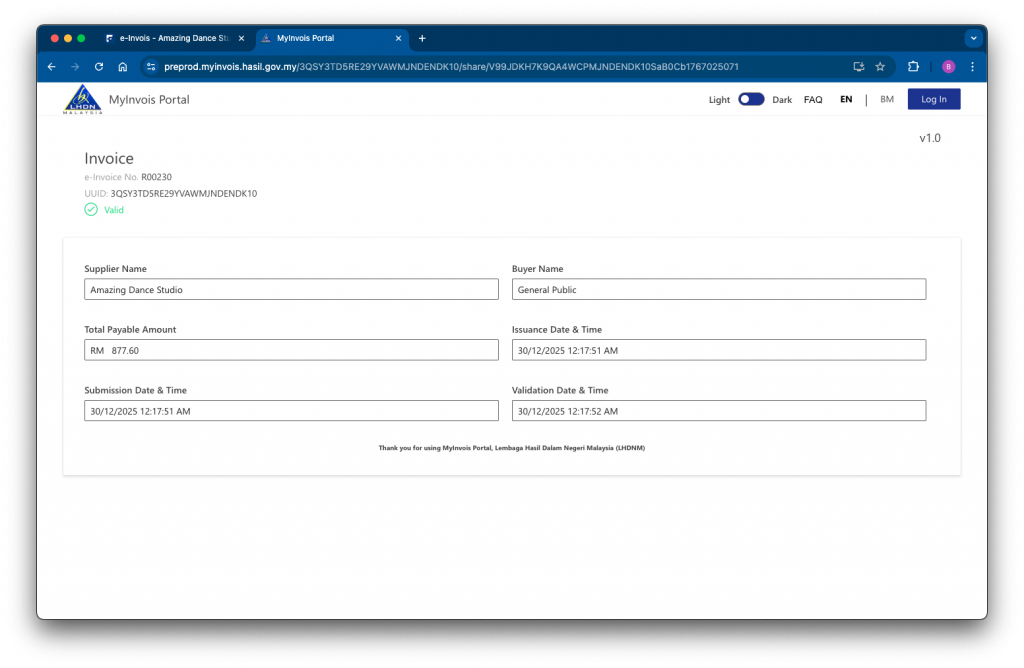
Task: Go to the browser home page icon
Action: tap(122, 67)
